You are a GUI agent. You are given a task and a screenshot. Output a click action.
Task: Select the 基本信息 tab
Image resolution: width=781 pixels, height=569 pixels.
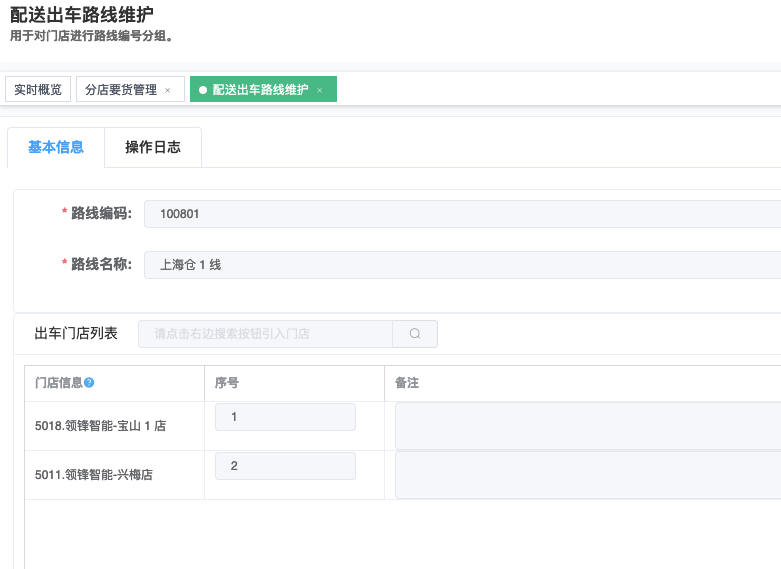56,147
